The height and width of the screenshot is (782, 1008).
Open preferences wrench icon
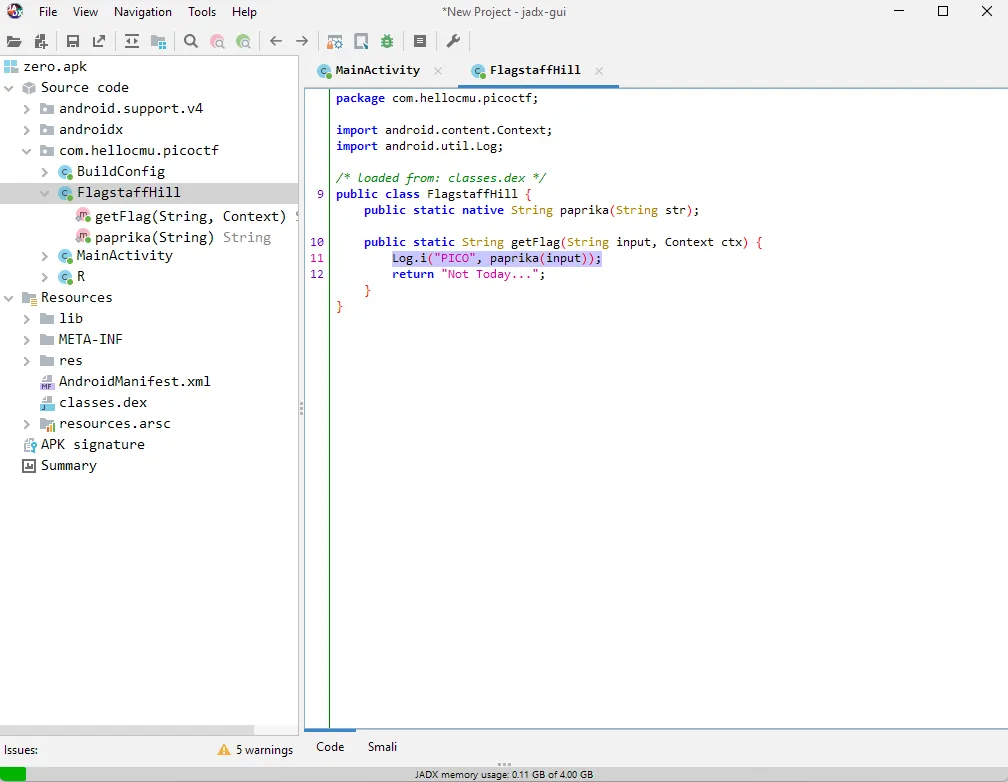pyautogui.click(x=453, y=42)
